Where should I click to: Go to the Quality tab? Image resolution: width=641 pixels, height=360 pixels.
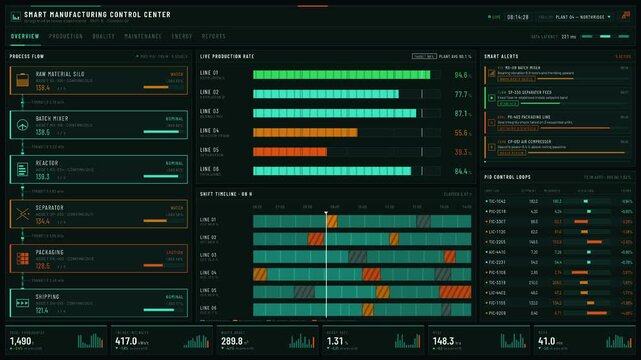point(103,36)
